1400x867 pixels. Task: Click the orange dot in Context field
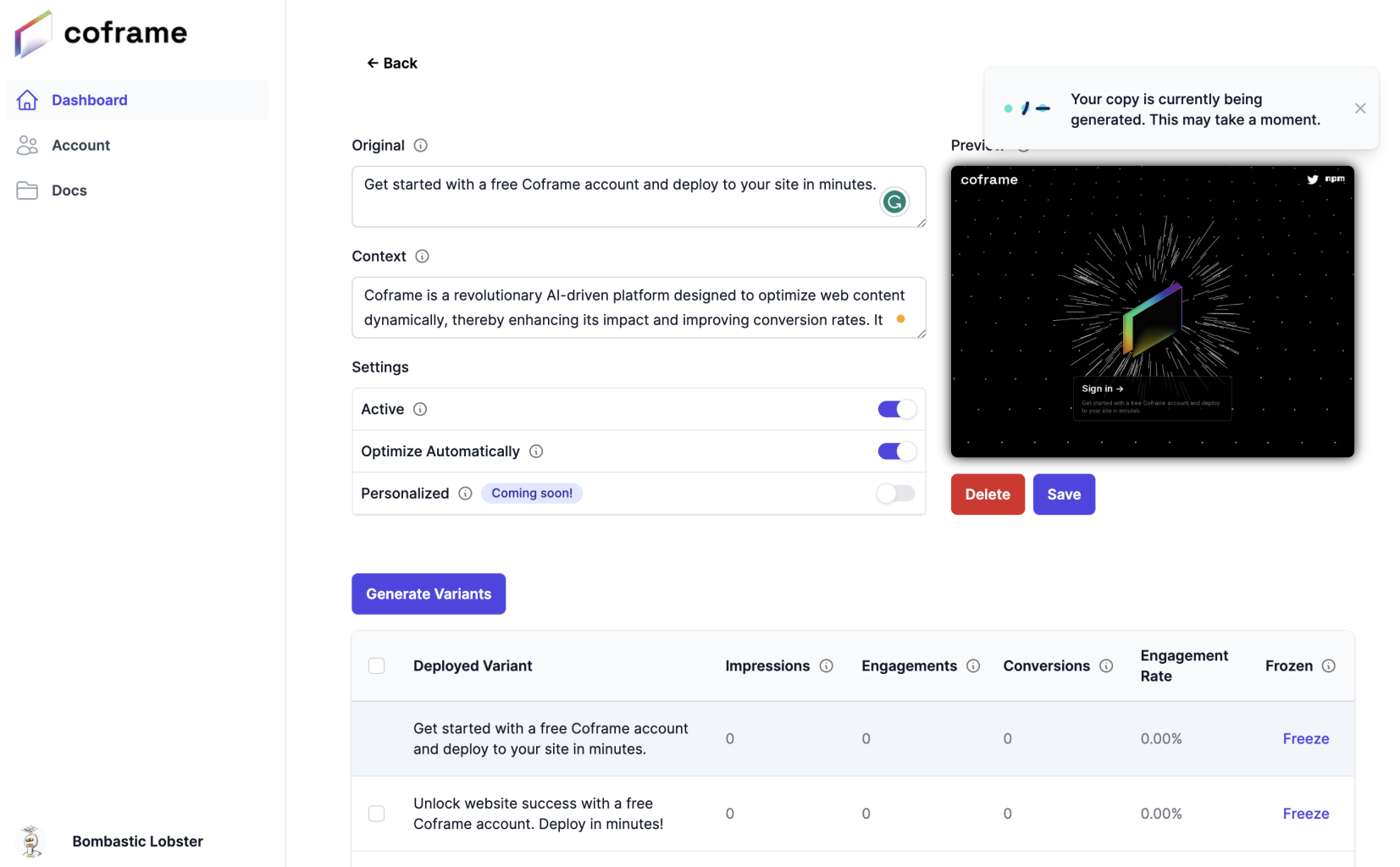click(x=901, y=319)
